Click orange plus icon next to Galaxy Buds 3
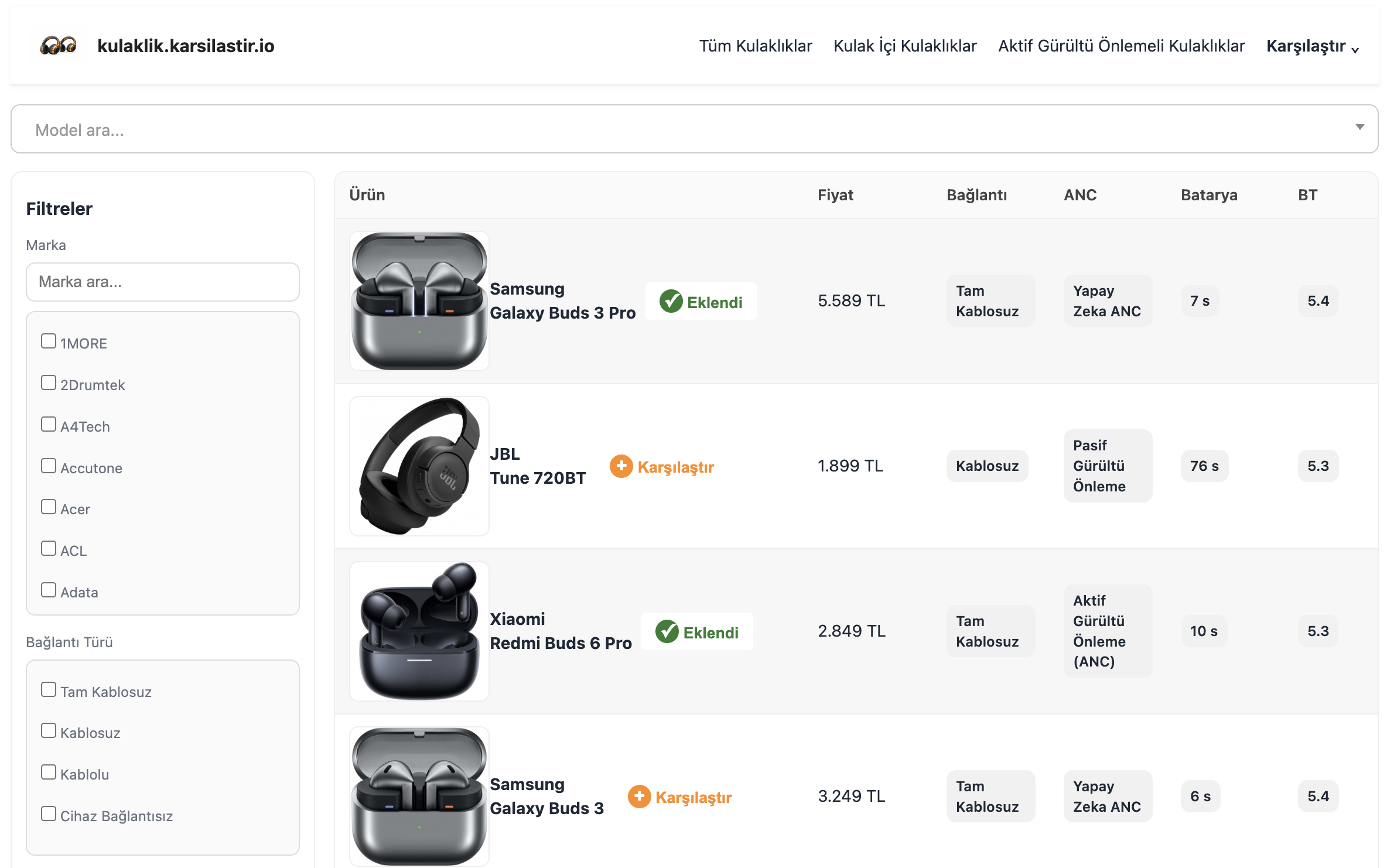Viewport: 1387px width, 868px height. (639, 797)
